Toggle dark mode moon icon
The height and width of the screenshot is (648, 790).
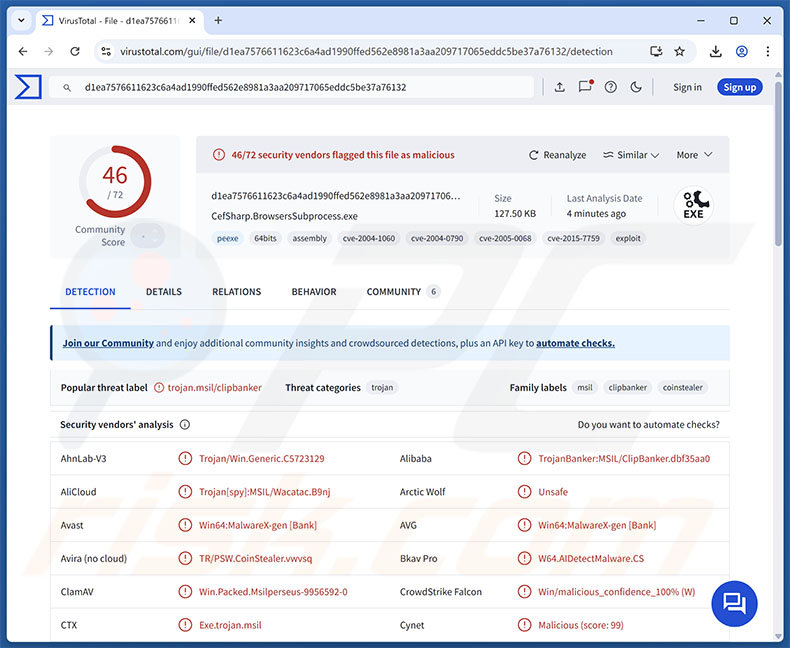[636, 87]
